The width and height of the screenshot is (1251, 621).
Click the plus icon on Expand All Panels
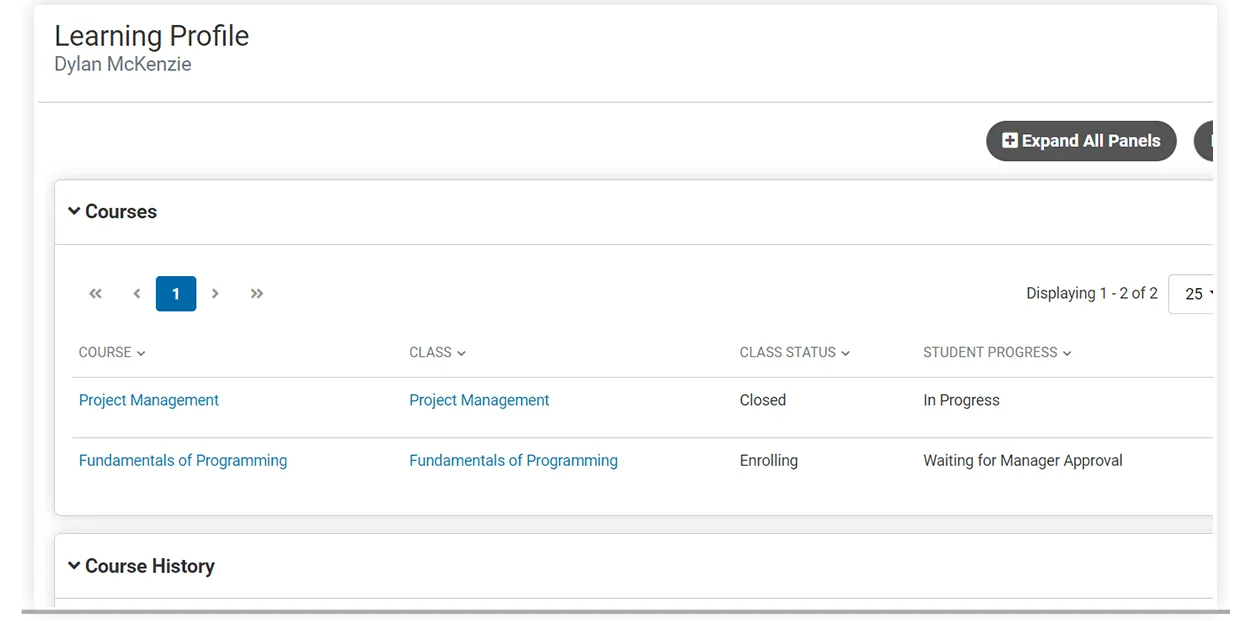click(1009, 141)
